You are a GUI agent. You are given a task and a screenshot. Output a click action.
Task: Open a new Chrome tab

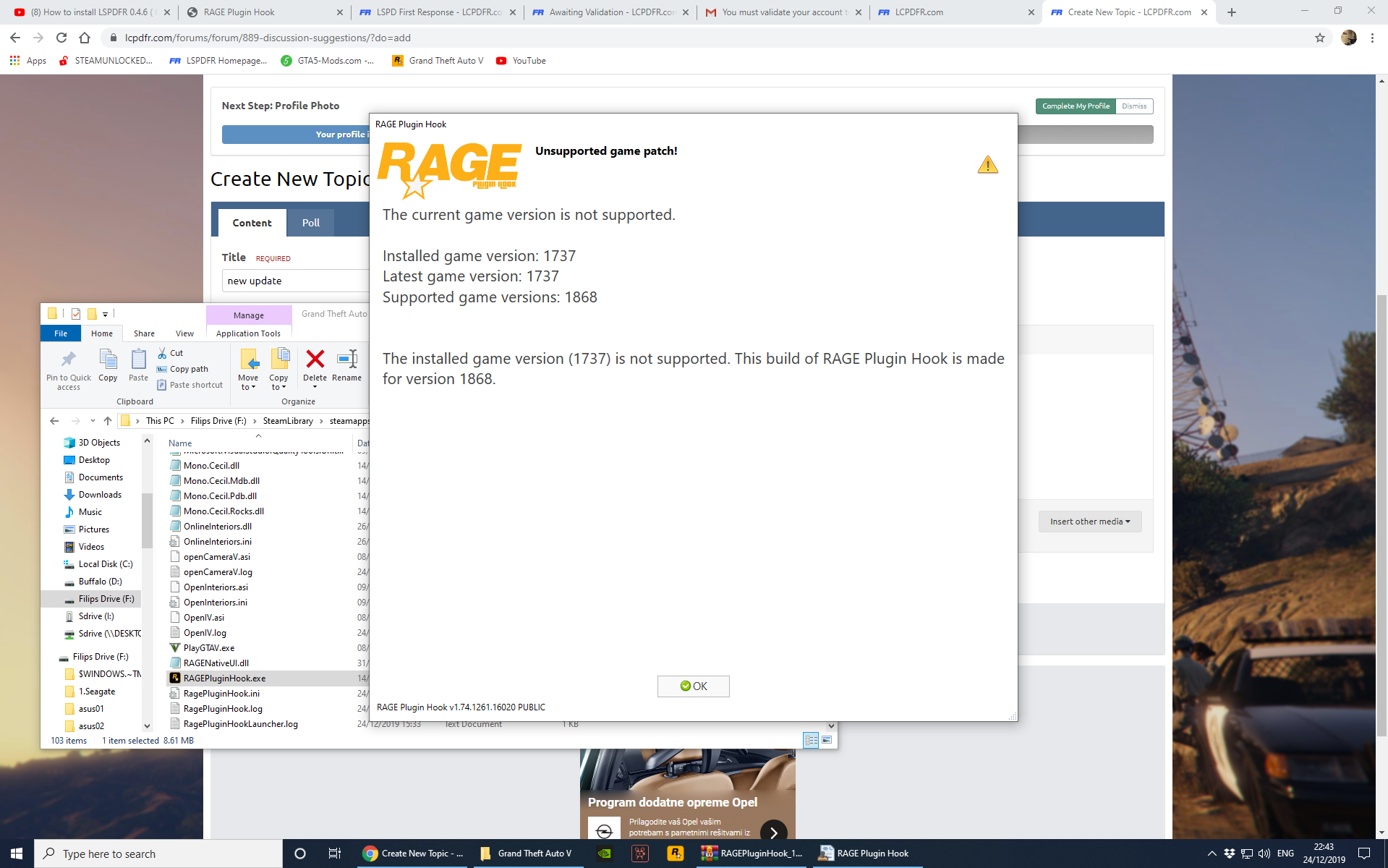pos(1232,12)
